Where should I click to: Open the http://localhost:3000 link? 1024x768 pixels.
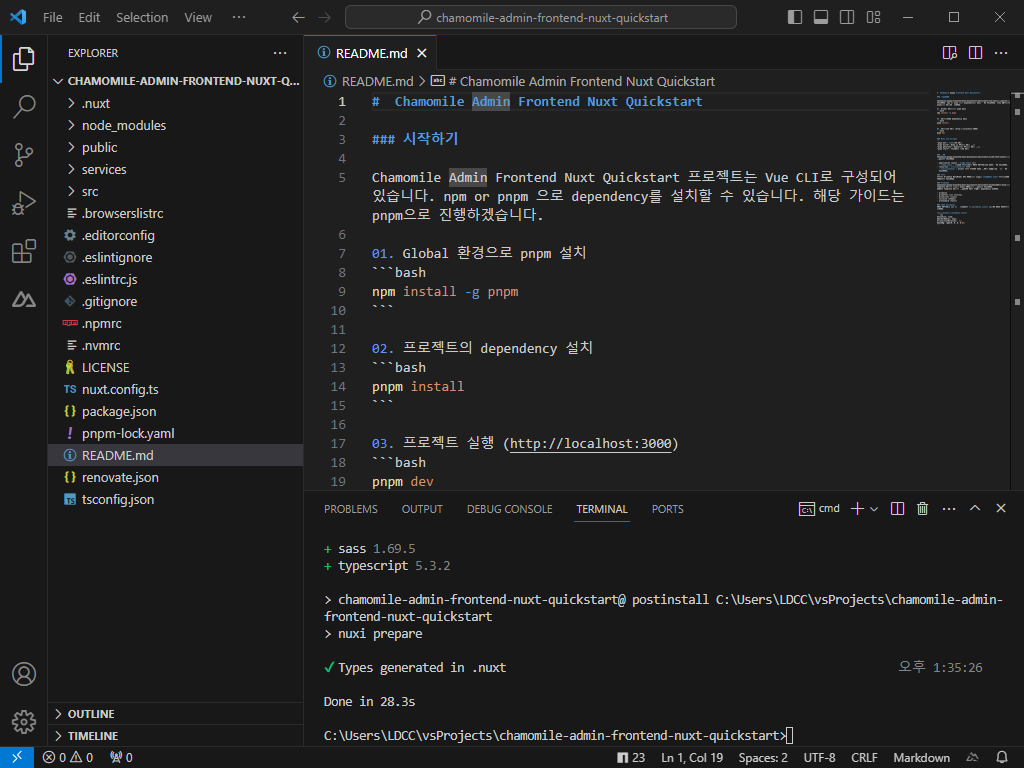590,444
